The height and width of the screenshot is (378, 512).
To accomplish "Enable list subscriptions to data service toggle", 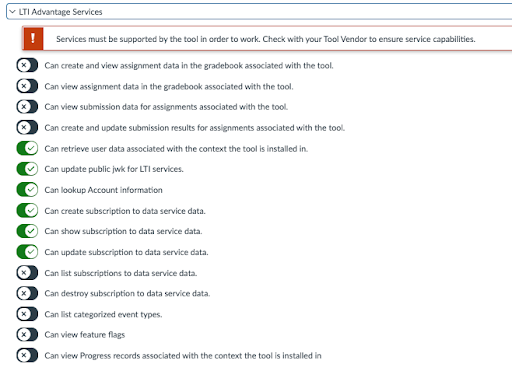I will pos(27,273).
